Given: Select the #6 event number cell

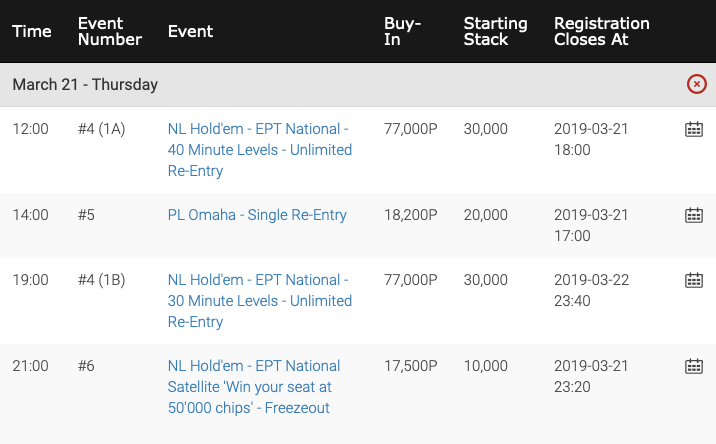Looking at the screenshot, I should pyautogui.click(x=86, y=366).
